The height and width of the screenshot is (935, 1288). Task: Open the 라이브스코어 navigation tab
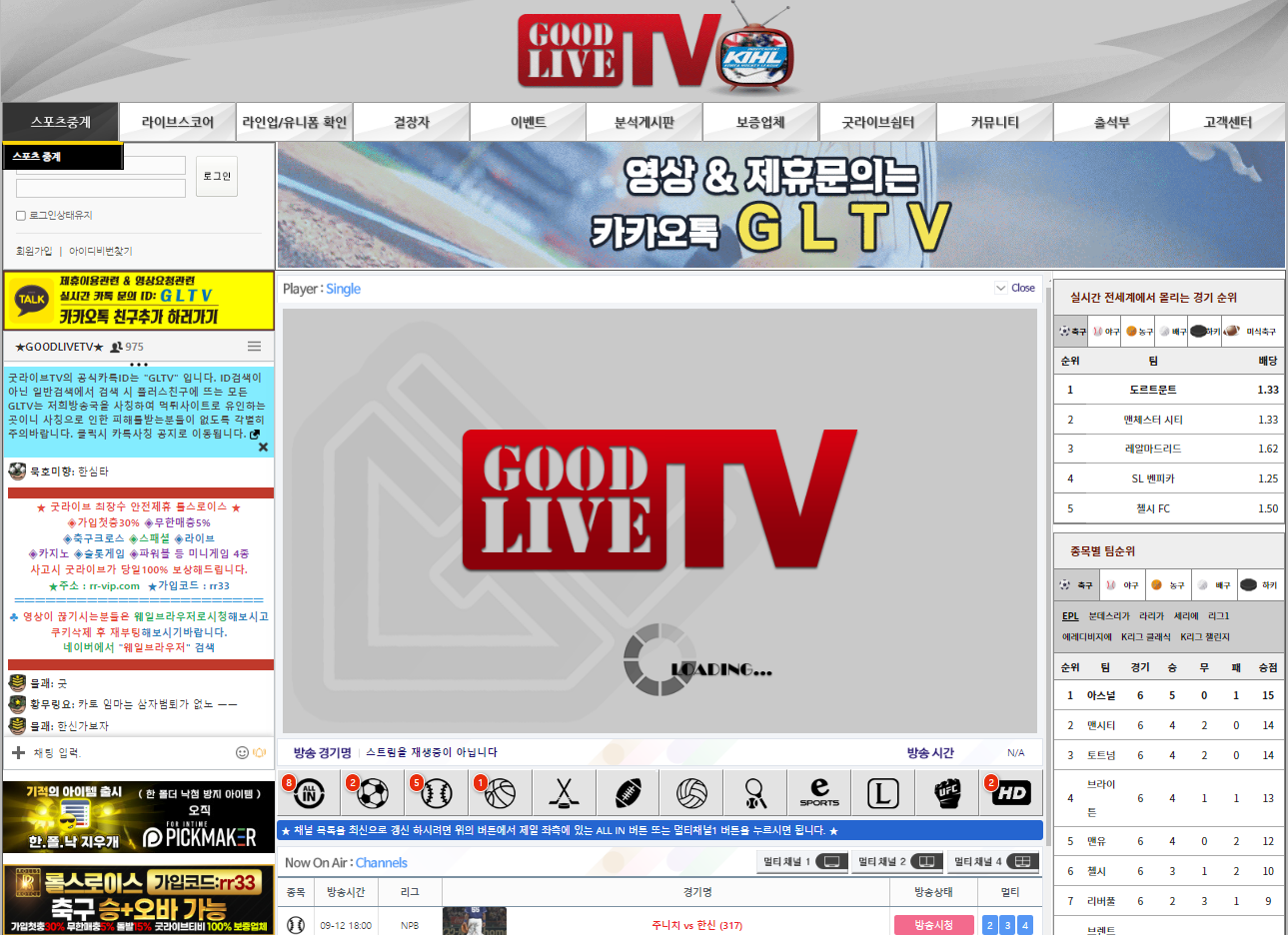point(178,122)
